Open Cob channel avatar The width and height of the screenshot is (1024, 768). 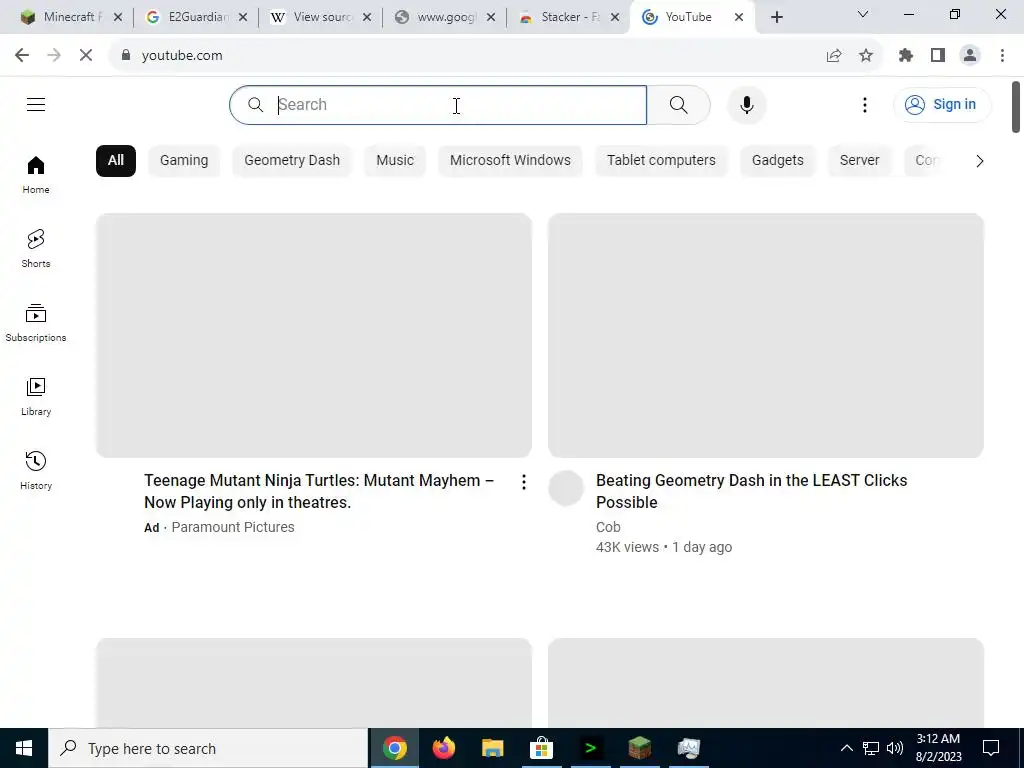click(566, 488)
